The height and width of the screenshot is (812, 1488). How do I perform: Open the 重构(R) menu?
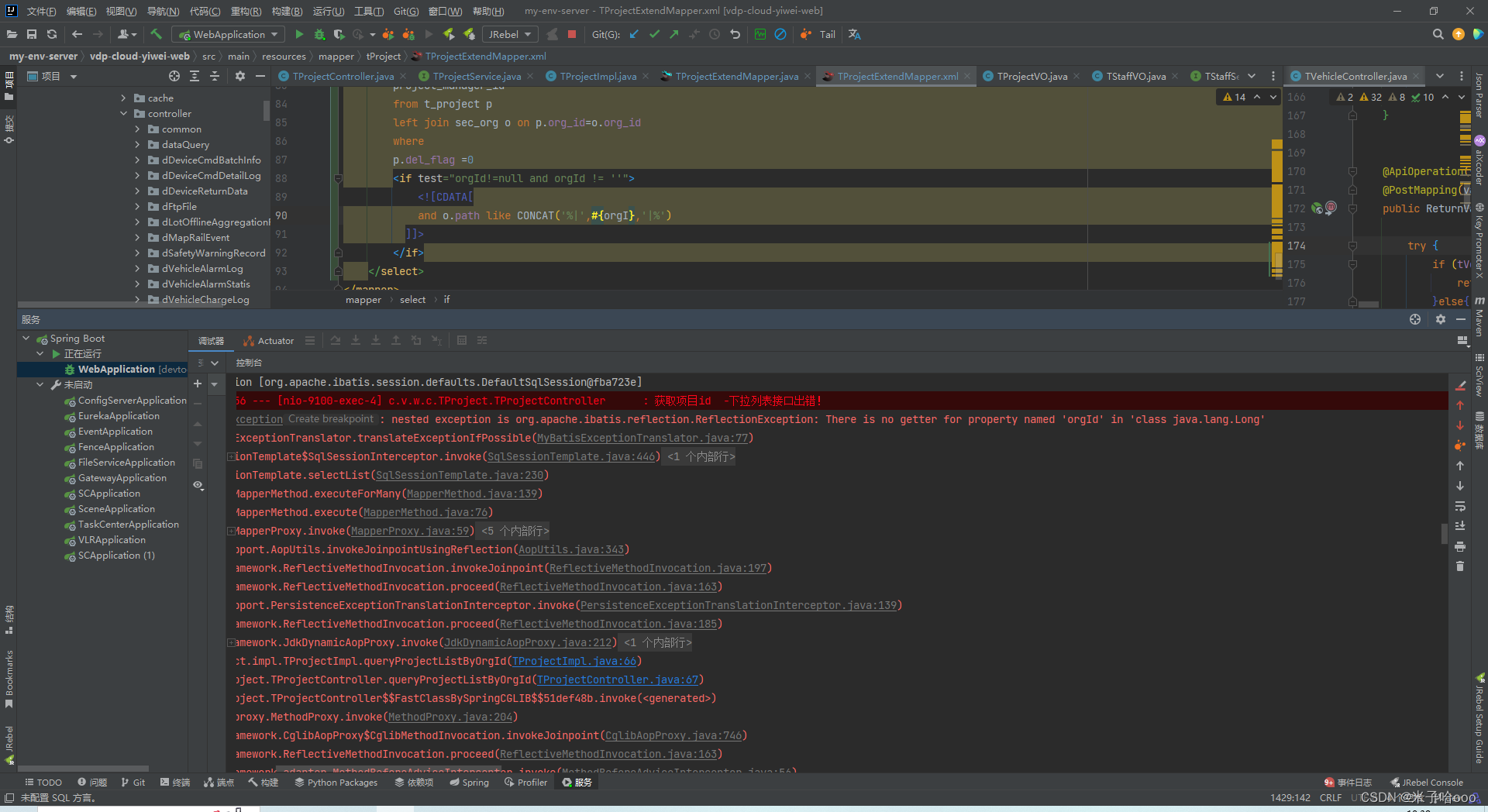click(246, 11)
